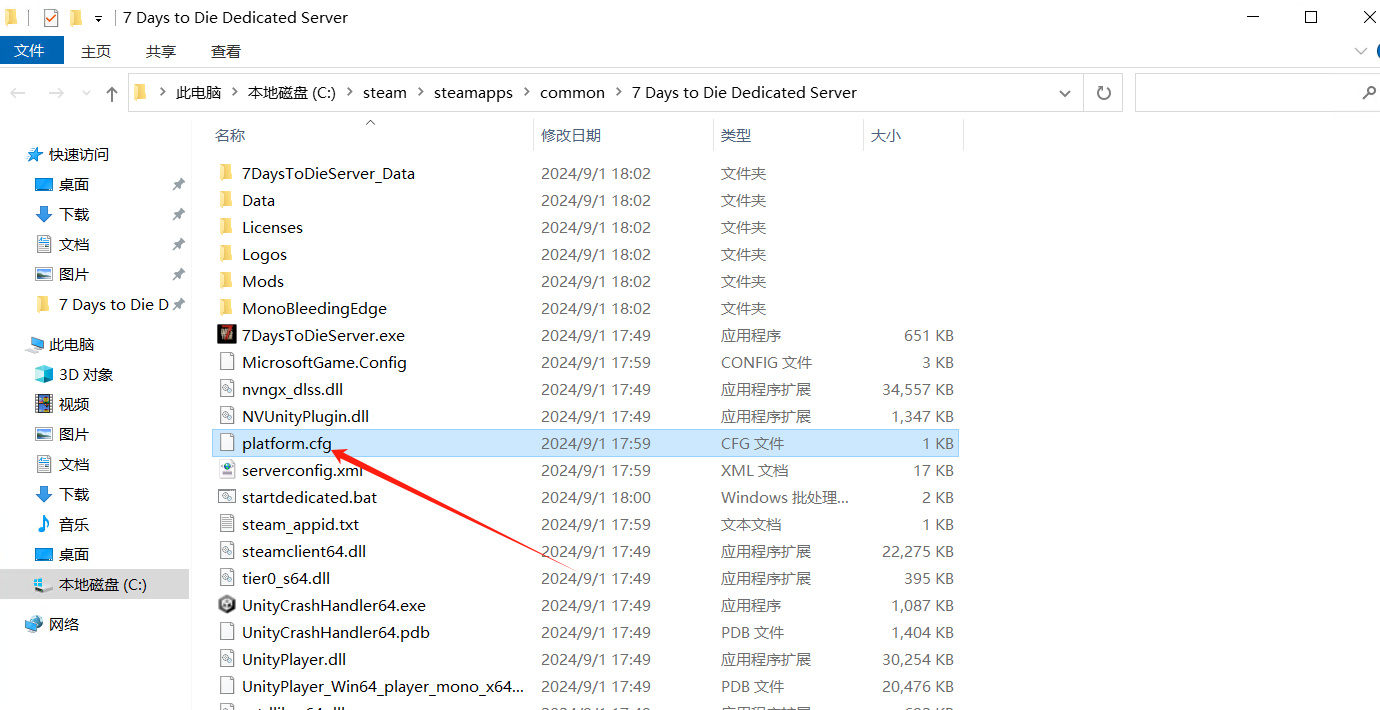Select the Mods folder icon

coord(226,281)
